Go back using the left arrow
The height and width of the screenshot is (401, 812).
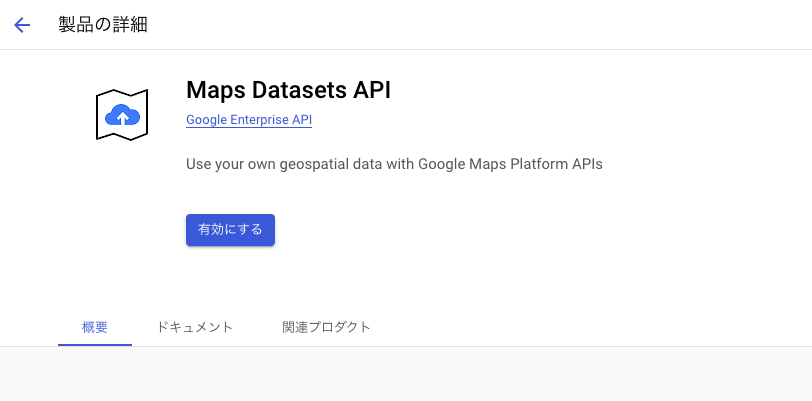pyautogui.click(x=22, y=25)
